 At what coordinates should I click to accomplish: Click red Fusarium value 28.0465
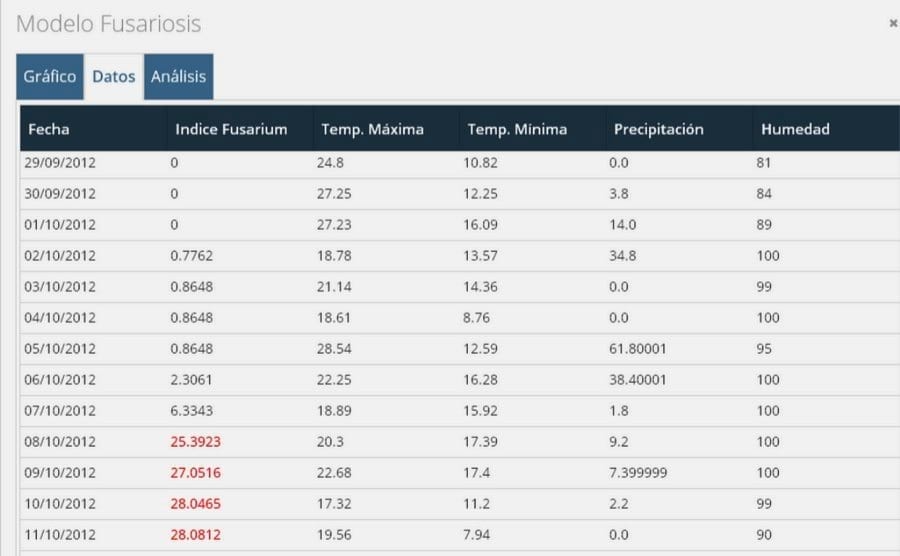coord(196,503)
